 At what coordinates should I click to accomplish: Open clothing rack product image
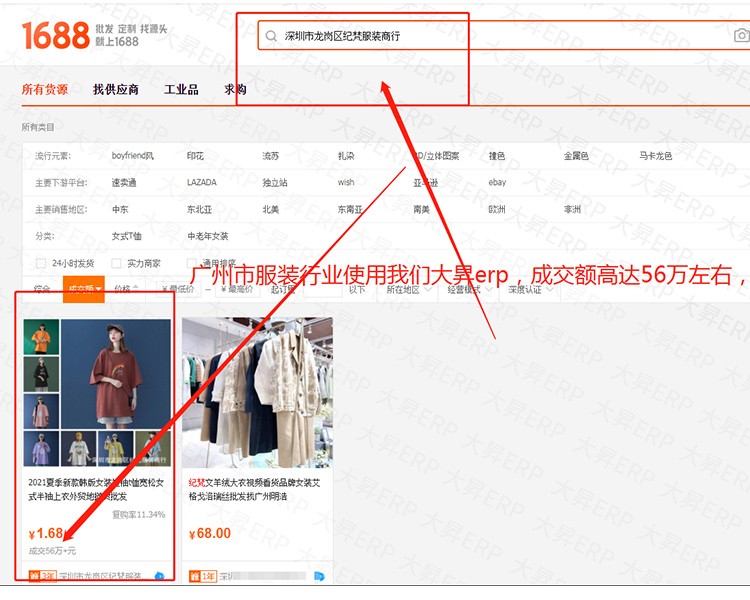click(x=257, y=392)
